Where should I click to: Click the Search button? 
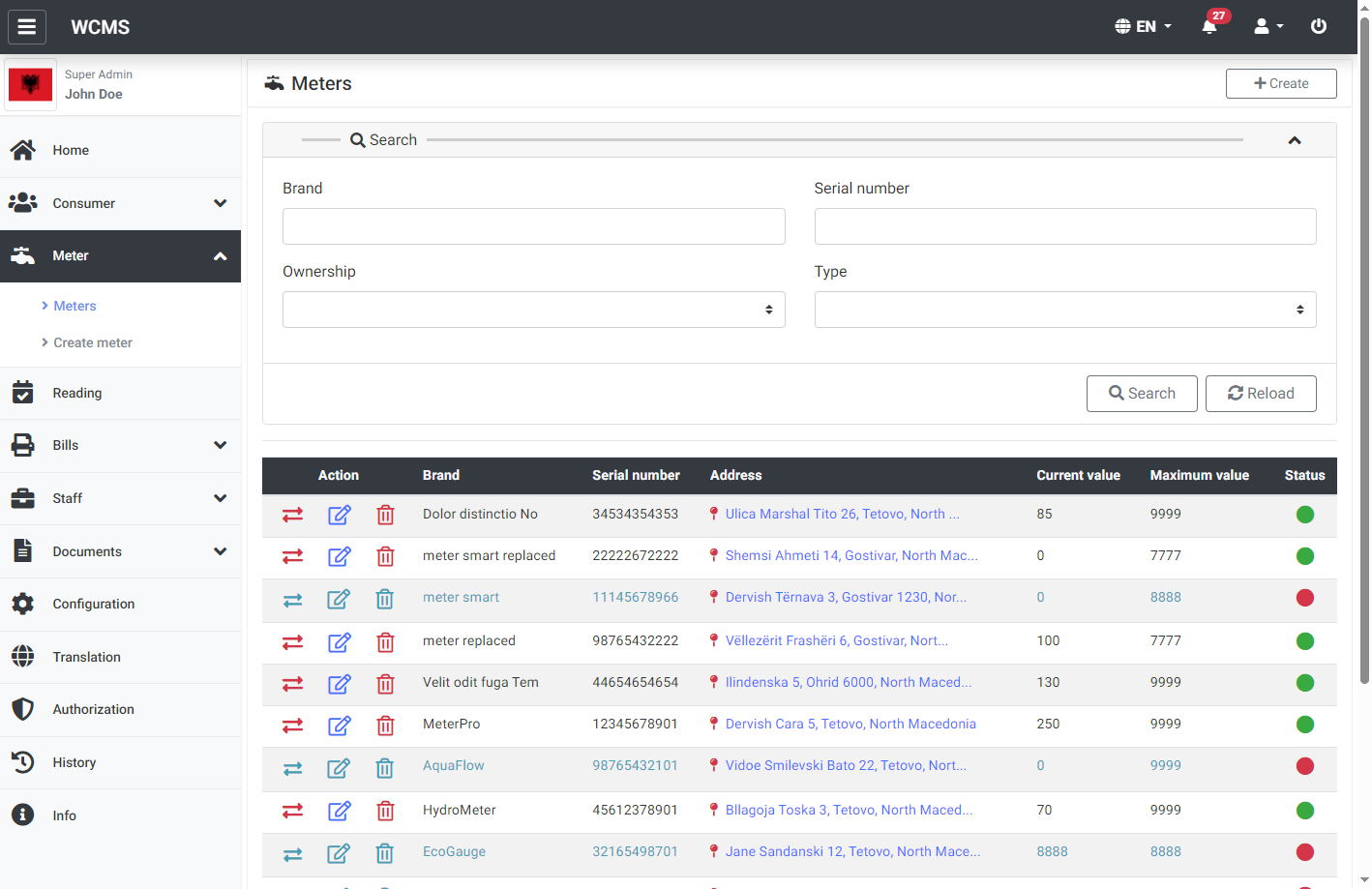coord(1142,394)
